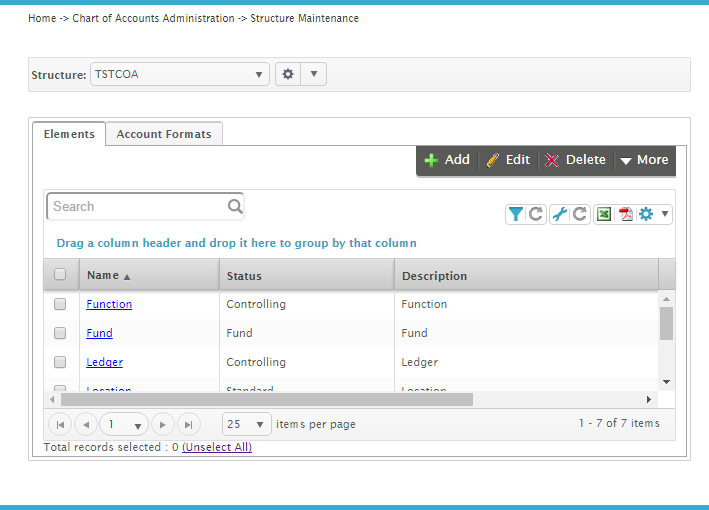This screenshot has height=510, width=709.
Task: Toggle the select-all header checkbox
Action: point(60,274)
